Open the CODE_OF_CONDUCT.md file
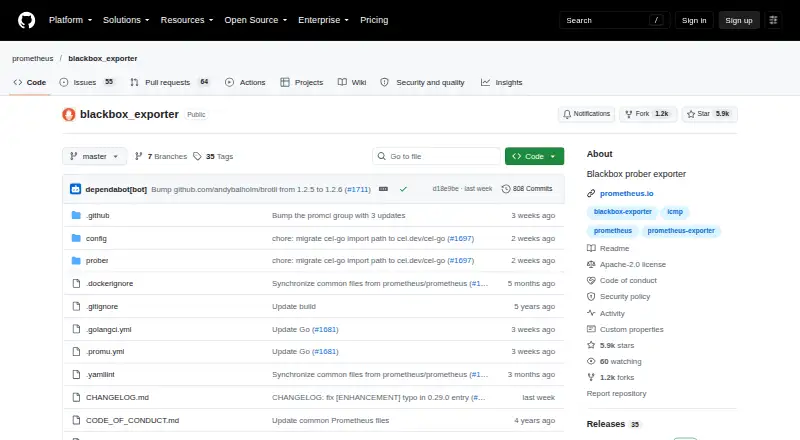Viewport: 800px width, 440px height. point(132,420)
